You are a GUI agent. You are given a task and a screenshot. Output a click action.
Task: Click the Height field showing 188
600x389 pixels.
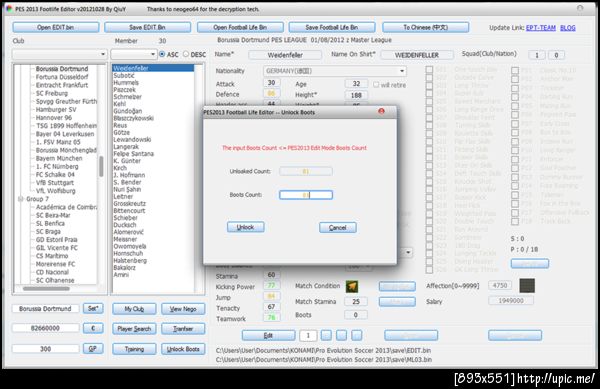pos(356,95)
